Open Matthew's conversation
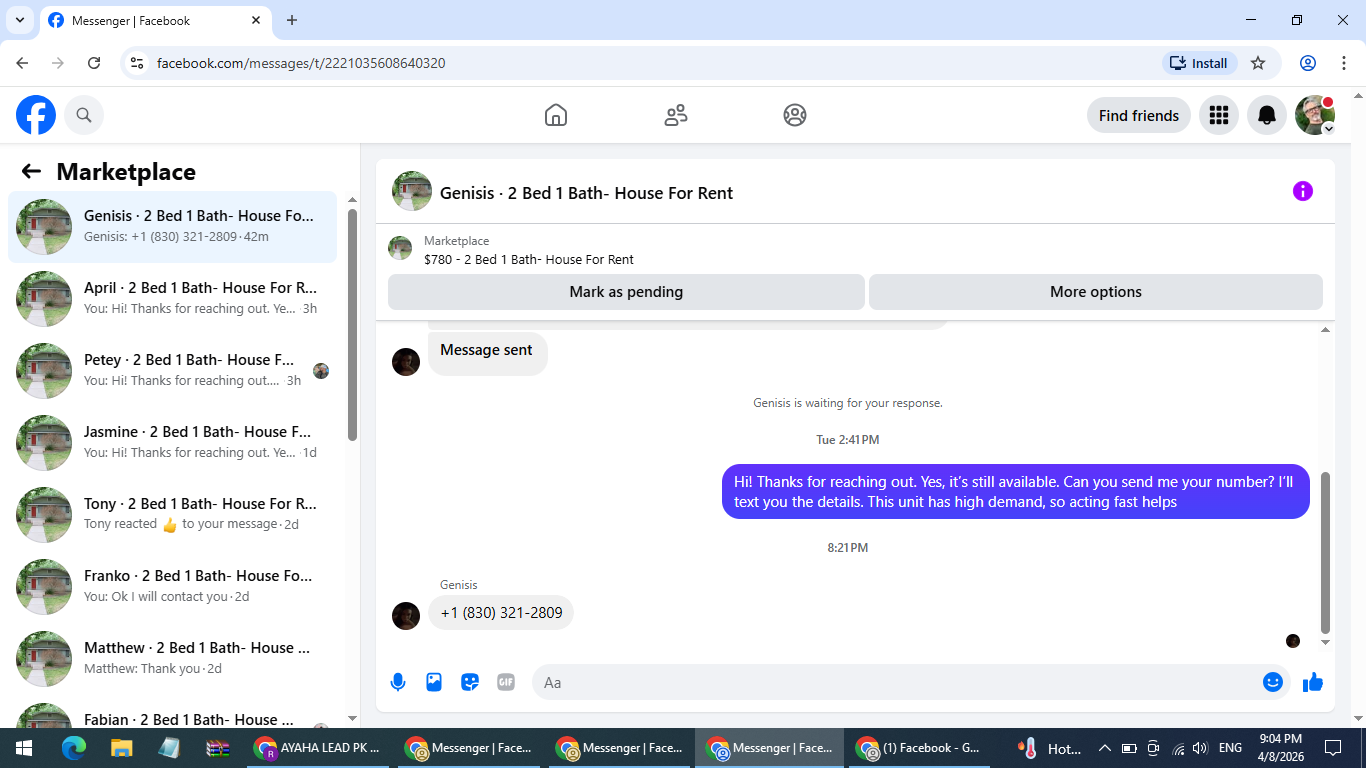Screen dimensions: 1366x768 pyautogui.click(x=173, y=659)
